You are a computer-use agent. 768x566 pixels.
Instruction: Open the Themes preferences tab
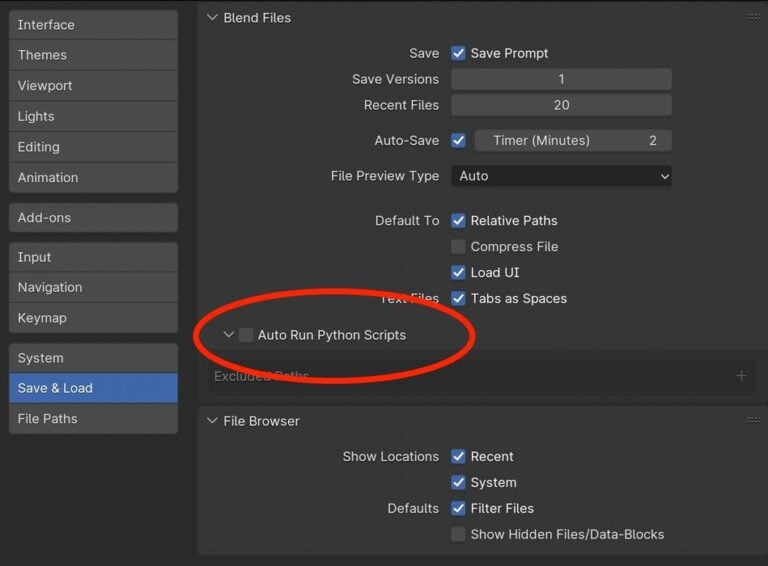click(x=93, y=55)
